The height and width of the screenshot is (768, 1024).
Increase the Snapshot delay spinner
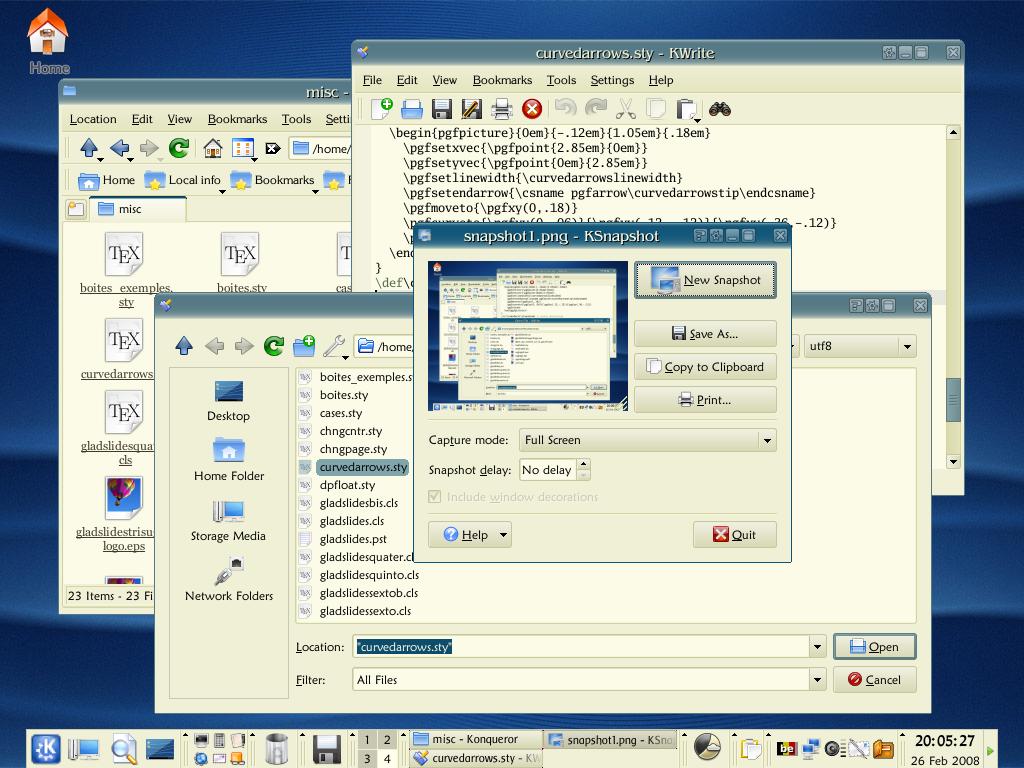pos(584,464)
